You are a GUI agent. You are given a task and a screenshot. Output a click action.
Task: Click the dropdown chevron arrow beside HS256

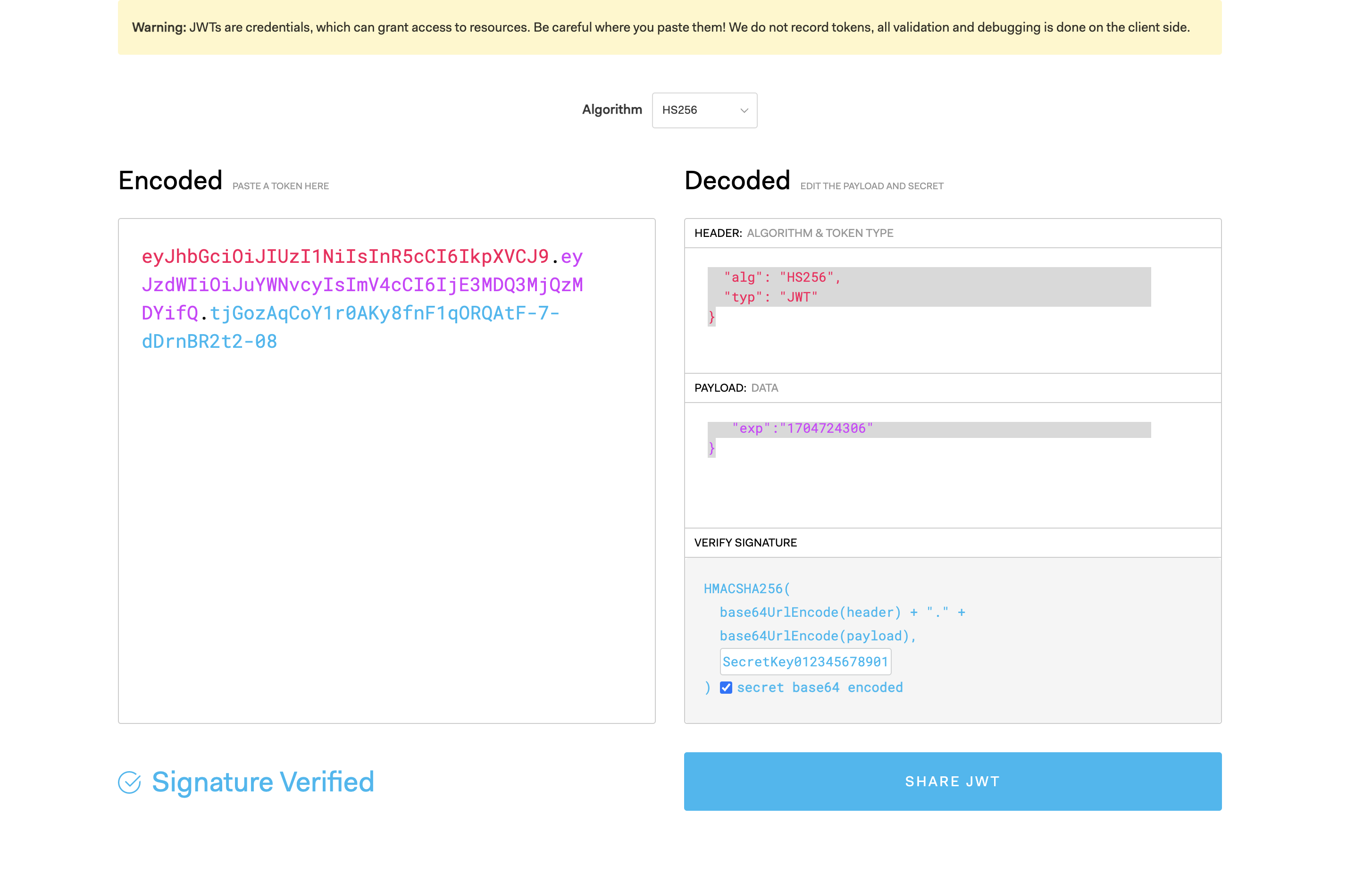click(744, 110)
